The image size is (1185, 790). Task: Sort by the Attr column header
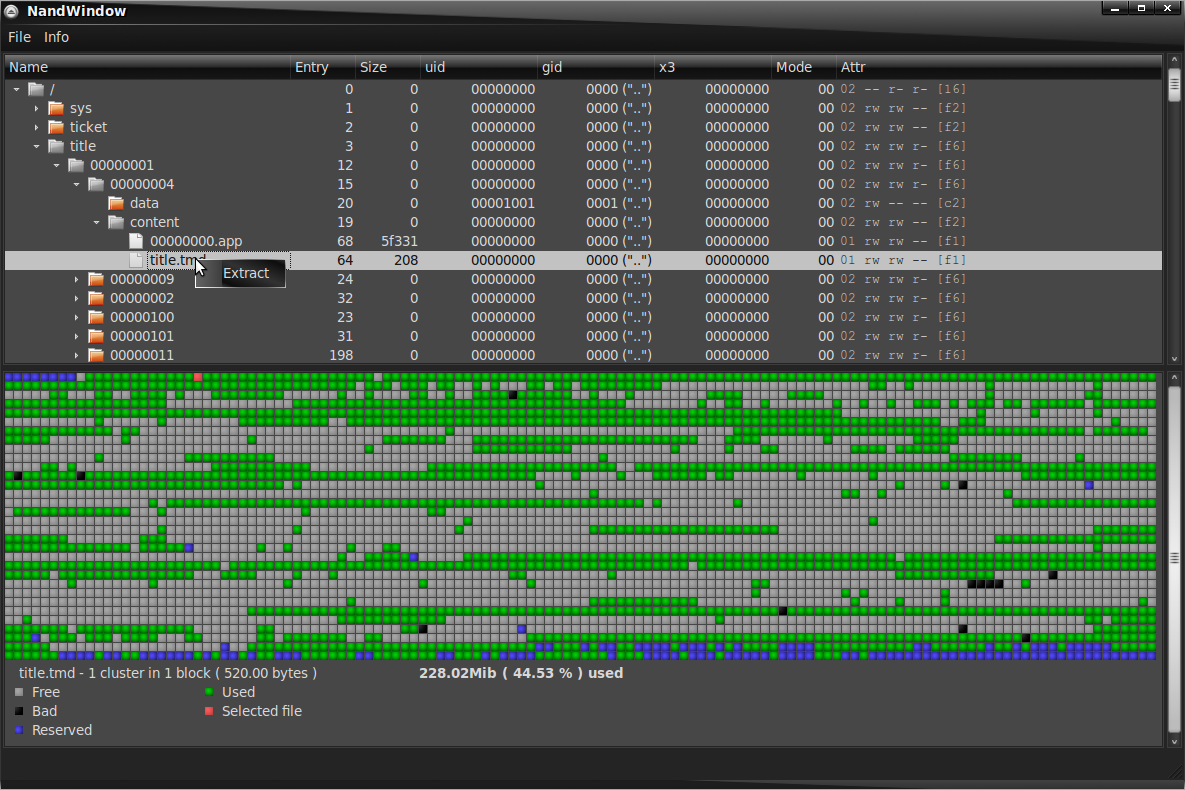999,67
